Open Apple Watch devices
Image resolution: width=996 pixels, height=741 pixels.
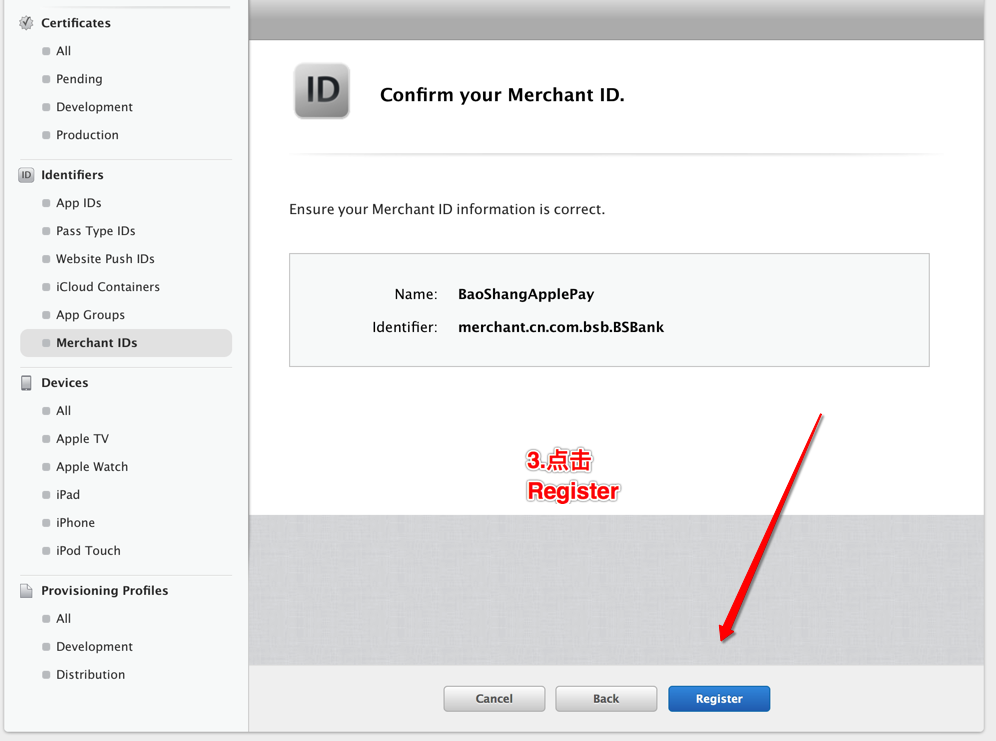tap(91, 467)
